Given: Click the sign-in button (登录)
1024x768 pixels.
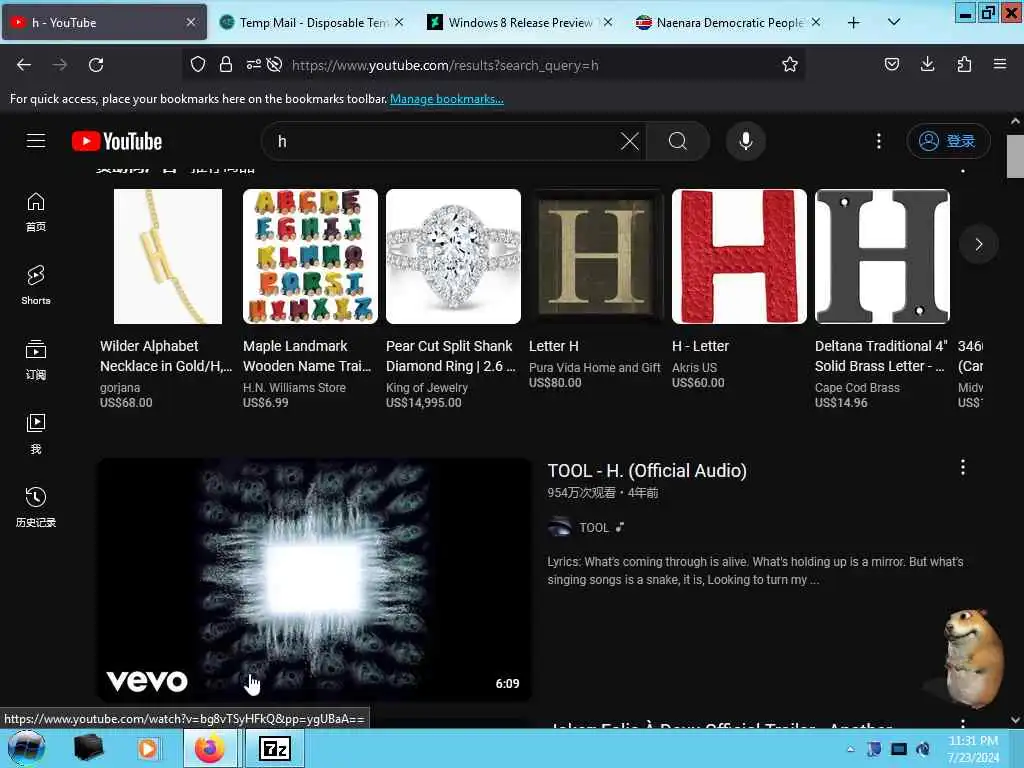Looking at the screenshot, I should point(948,141).
